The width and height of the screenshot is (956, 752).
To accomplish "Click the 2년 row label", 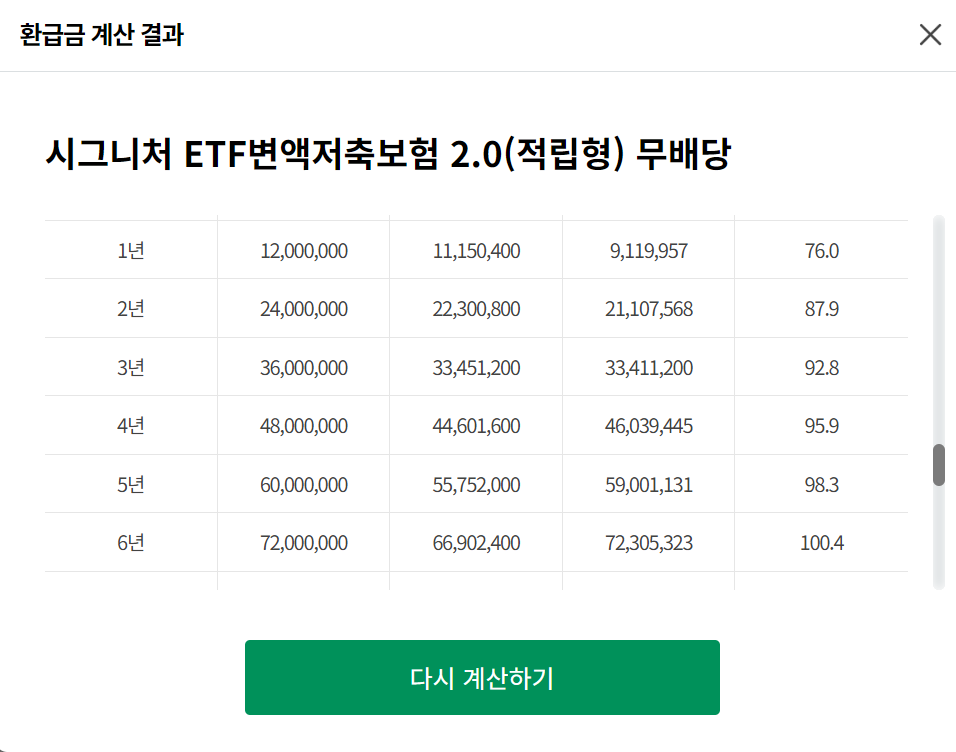I will pos(131,309).
